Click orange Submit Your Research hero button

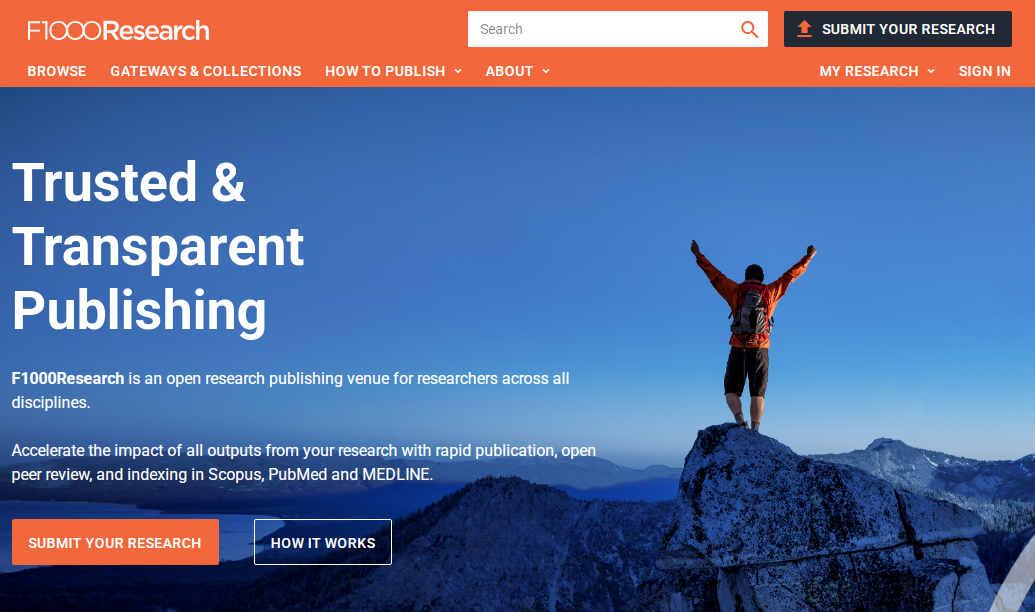116,542
